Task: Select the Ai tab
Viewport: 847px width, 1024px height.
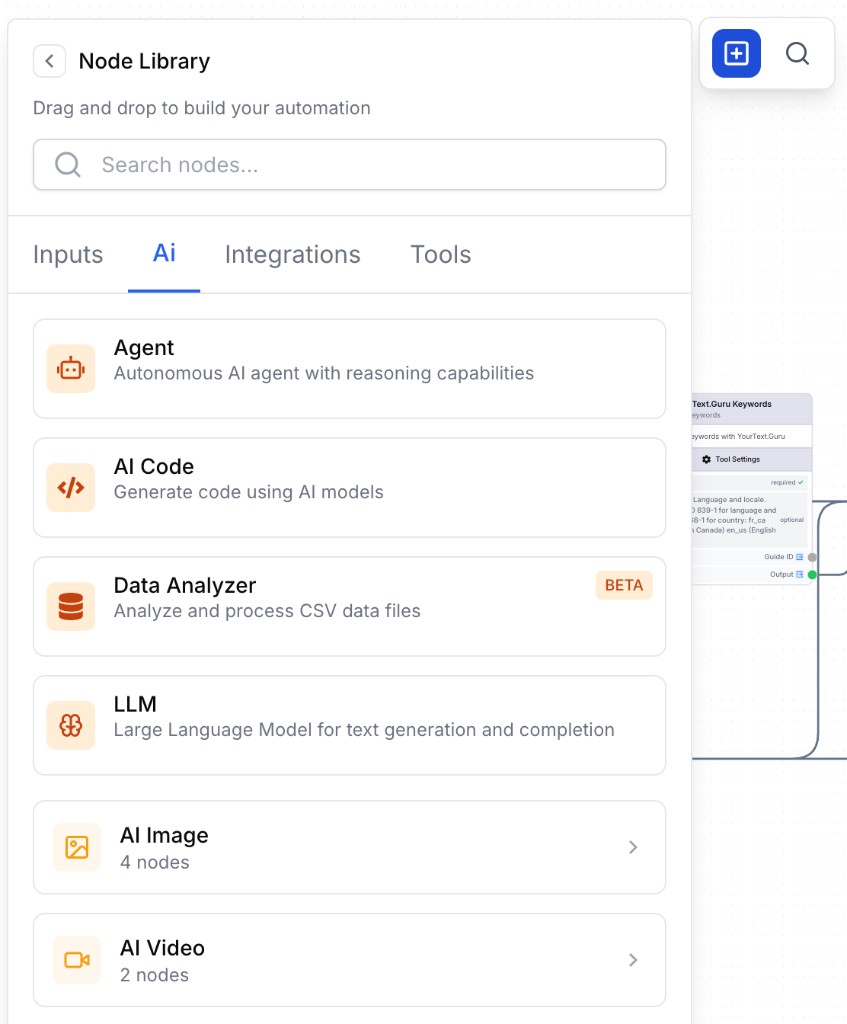Action: coord(164,253)
